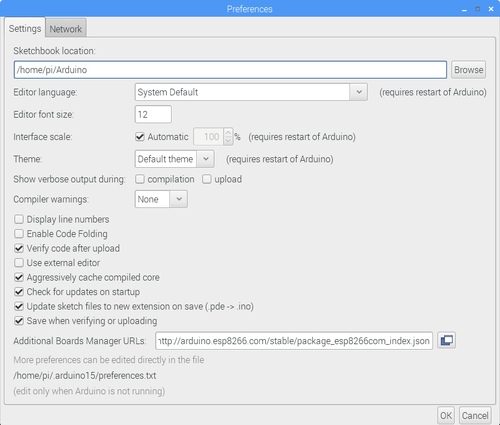Screen dimensions: 500x425
Task: Maximize the Preferences window
Action: (x=478, y=9)
